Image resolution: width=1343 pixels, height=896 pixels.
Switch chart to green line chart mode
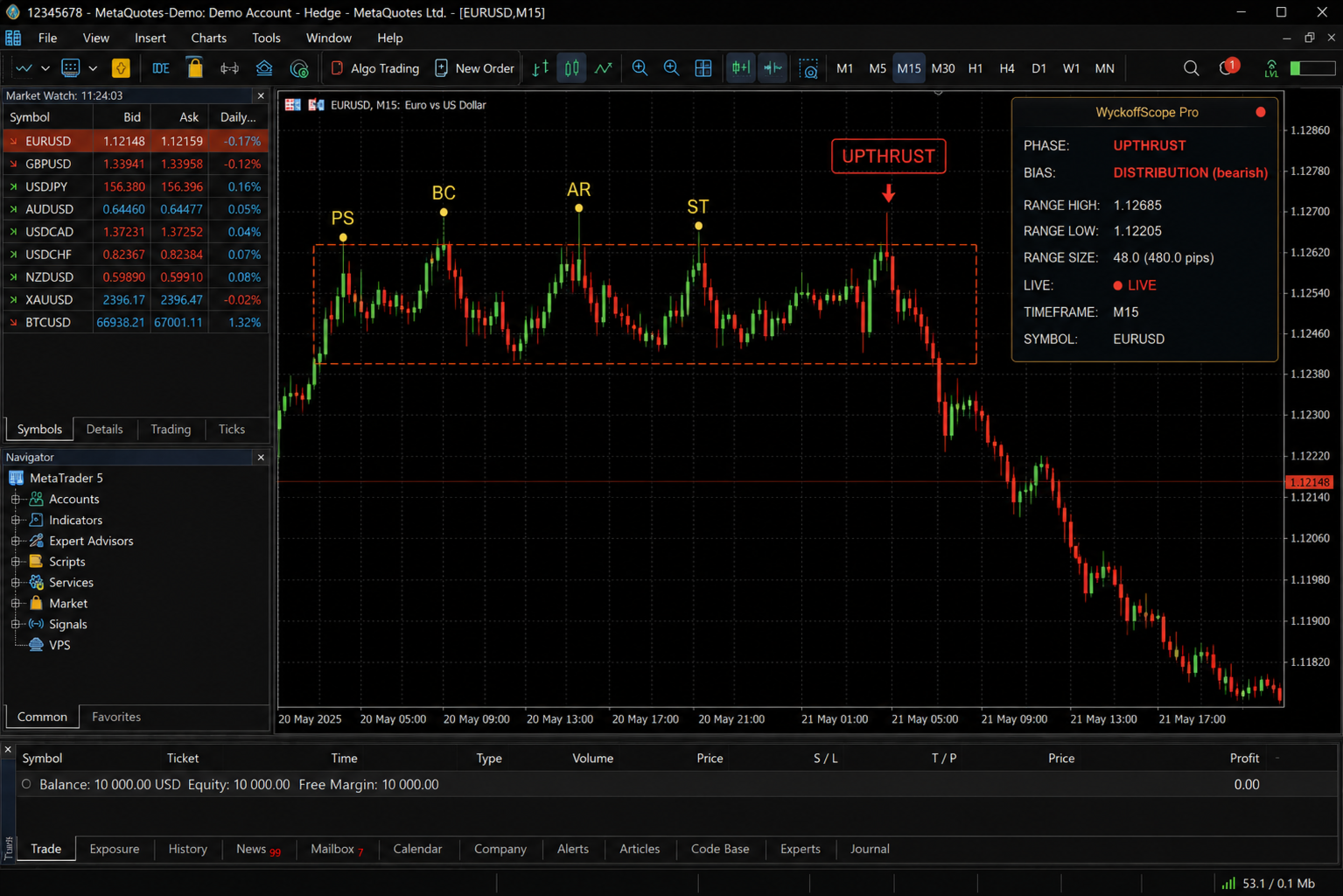pos(604,68)
